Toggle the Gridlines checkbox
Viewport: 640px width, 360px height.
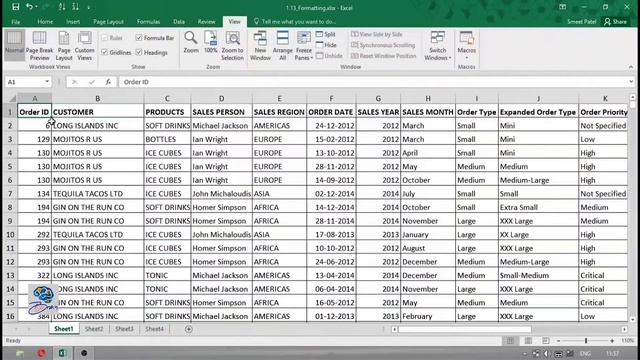[104, 52]
